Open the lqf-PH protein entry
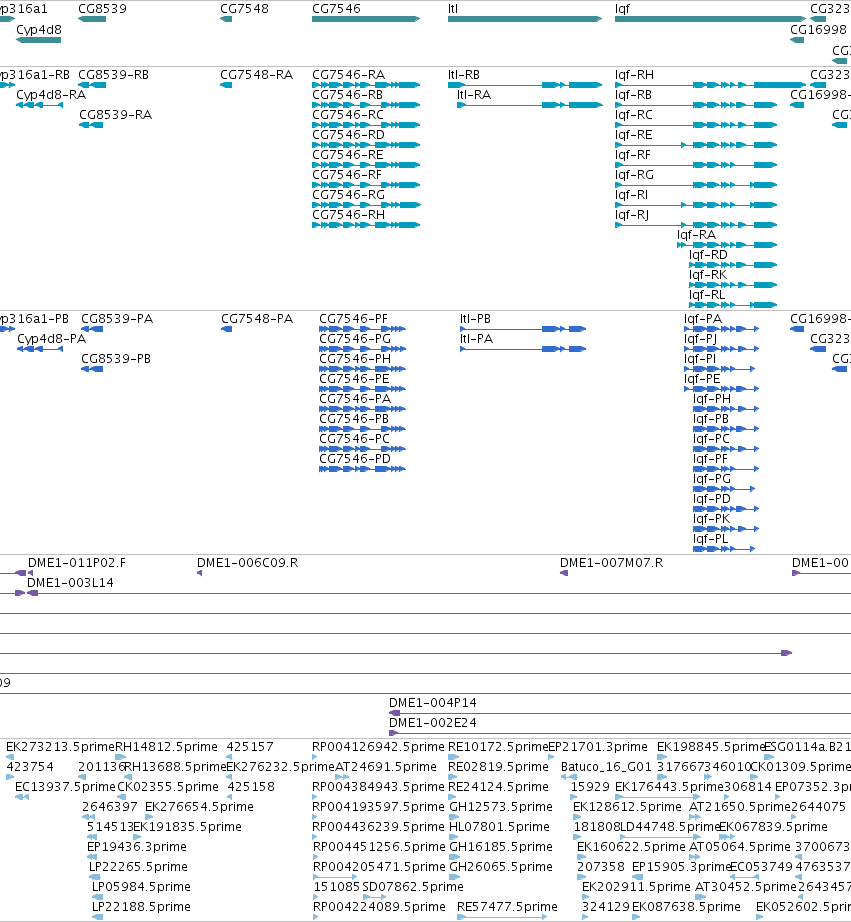This screenshot has height=922, width=851. tap(712, 399)
